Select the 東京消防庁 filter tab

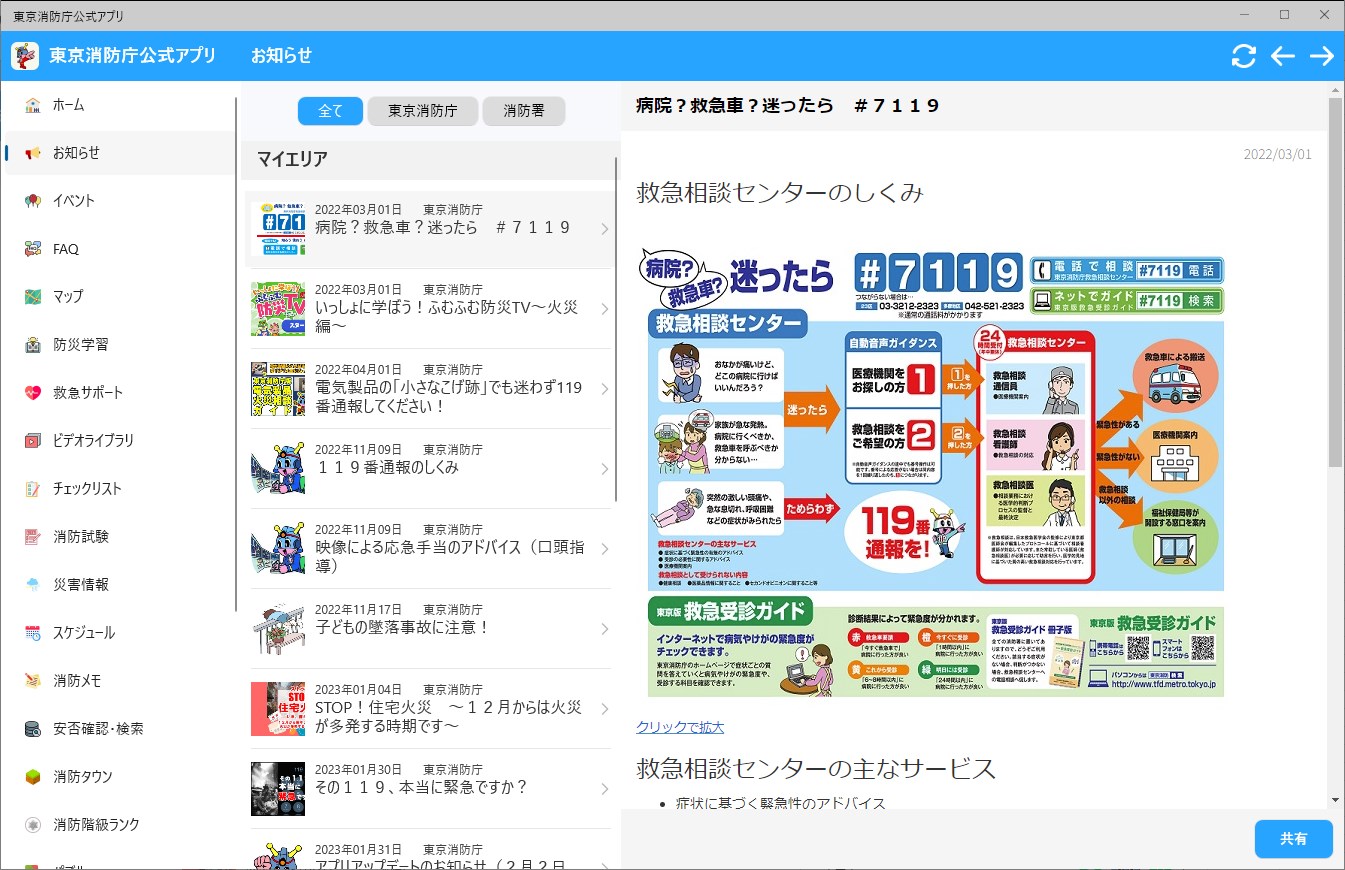(423, 111)
